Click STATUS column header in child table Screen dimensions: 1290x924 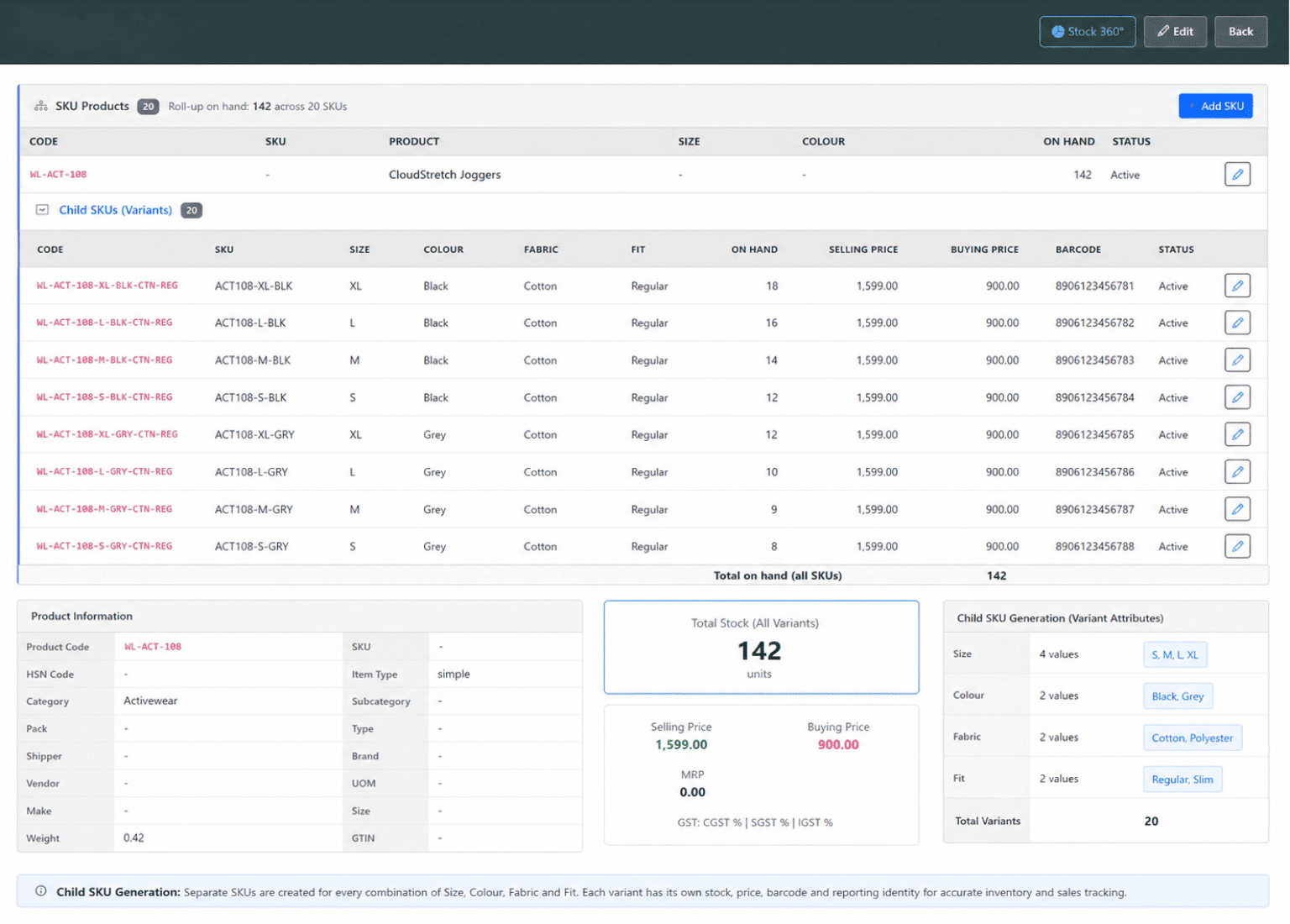(x=1176, y=249)
